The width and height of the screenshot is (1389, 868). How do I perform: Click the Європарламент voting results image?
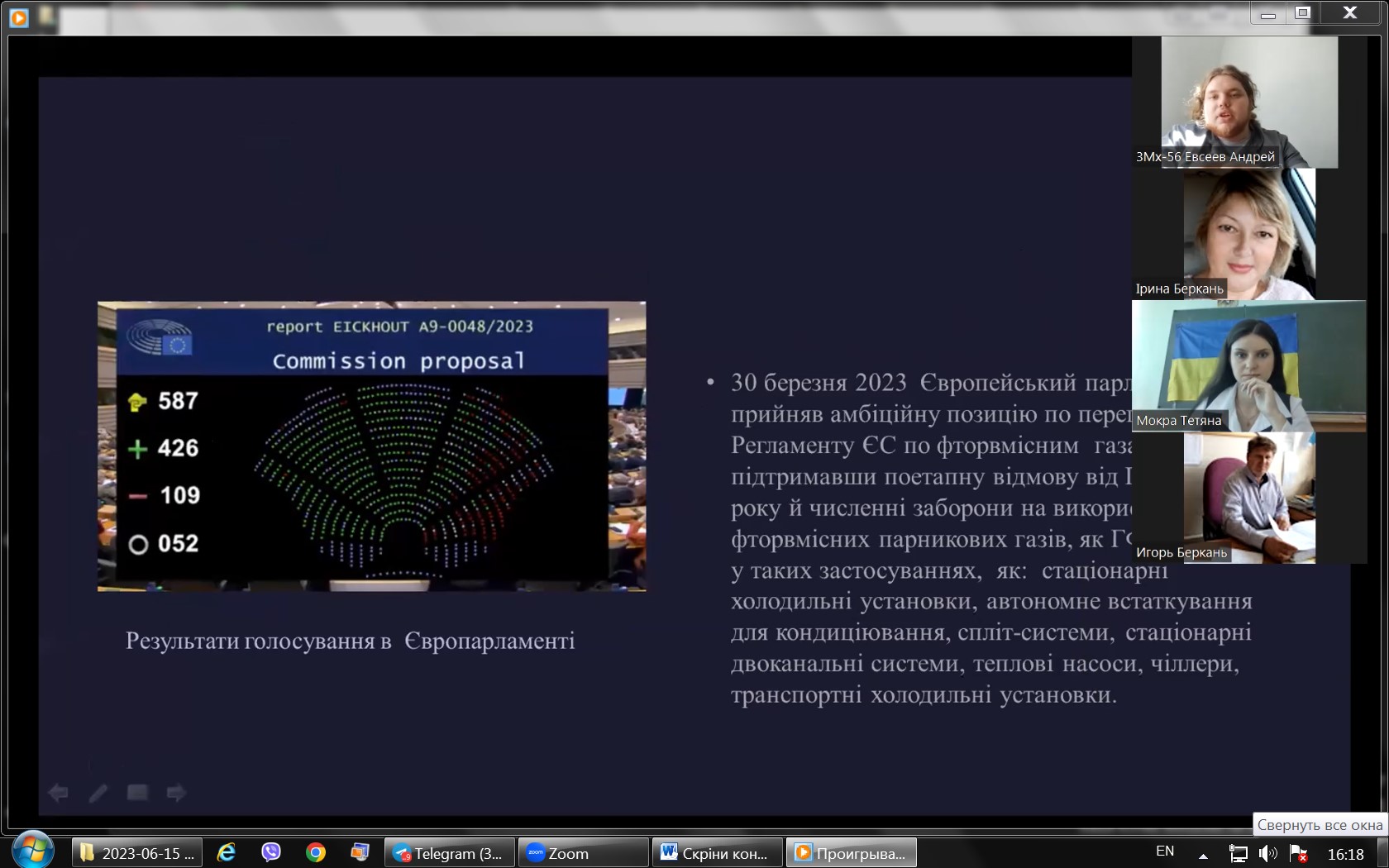[371, 446]
